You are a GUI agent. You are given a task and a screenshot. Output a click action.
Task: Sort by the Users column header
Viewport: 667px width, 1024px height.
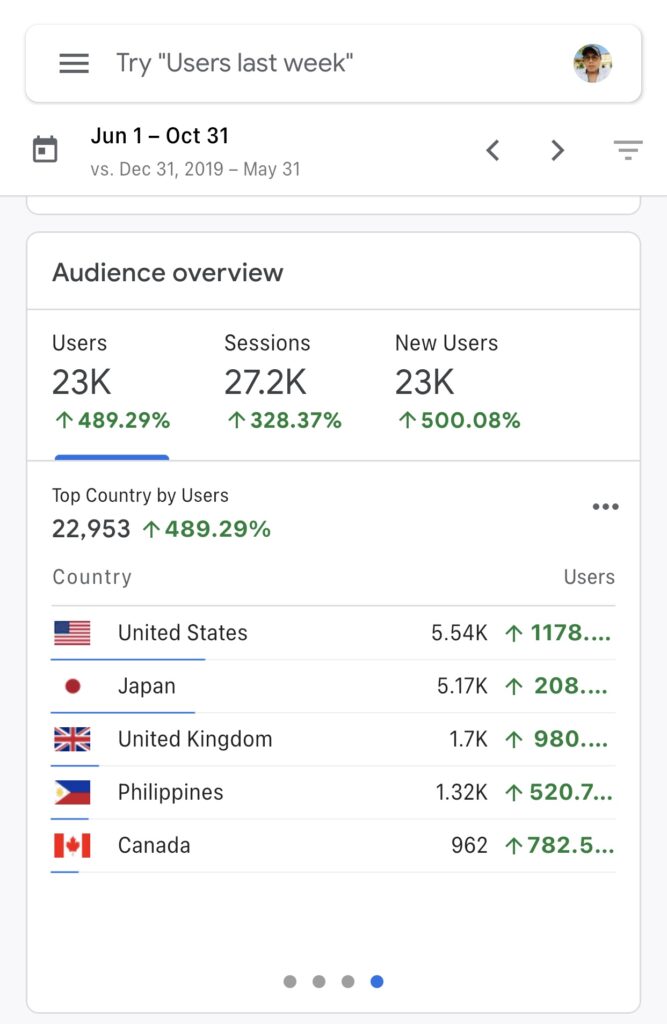point(588,577)
